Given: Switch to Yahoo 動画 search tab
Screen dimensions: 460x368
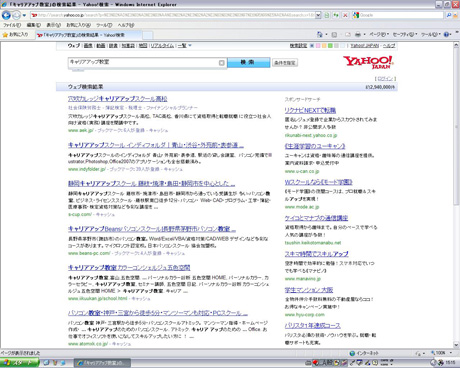Looking at the screenshot, I should click(101, 46).
